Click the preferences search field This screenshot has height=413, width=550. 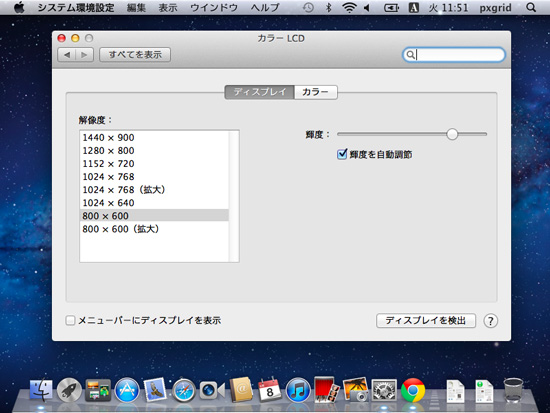click(454, 55)
